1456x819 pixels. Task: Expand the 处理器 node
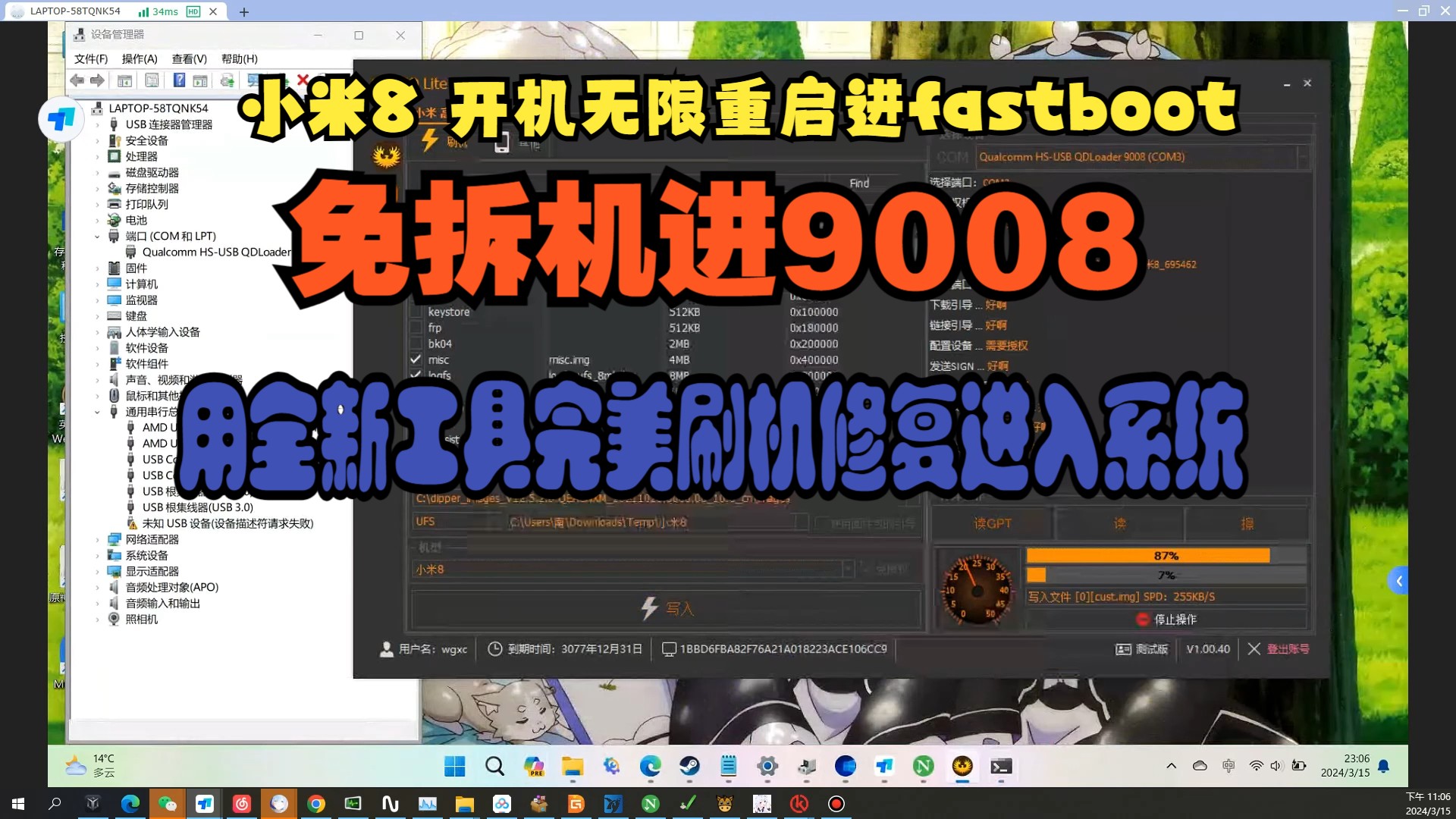coord(97,156)
